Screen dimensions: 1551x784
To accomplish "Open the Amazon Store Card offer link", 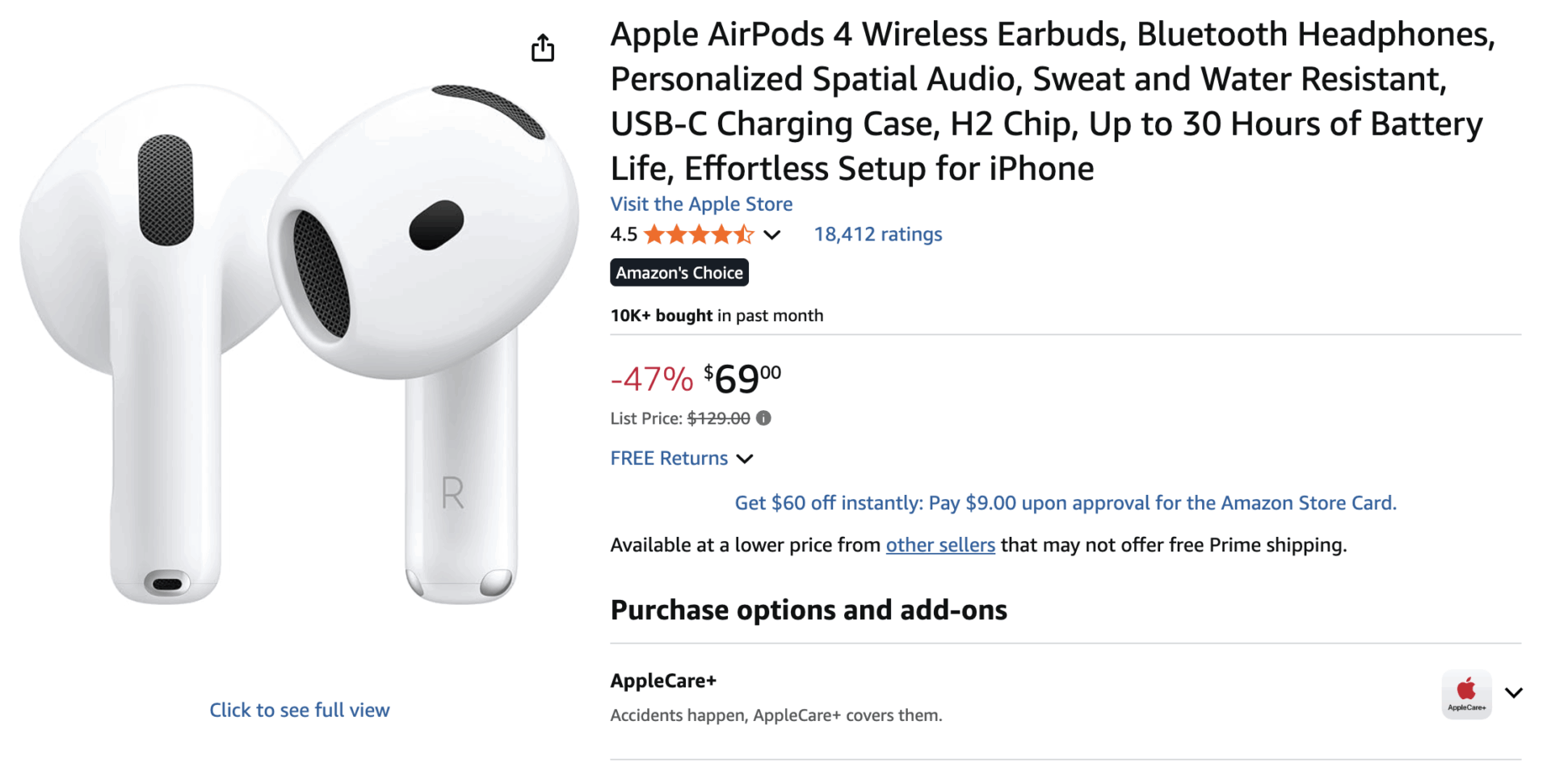I will [1066, 502].
